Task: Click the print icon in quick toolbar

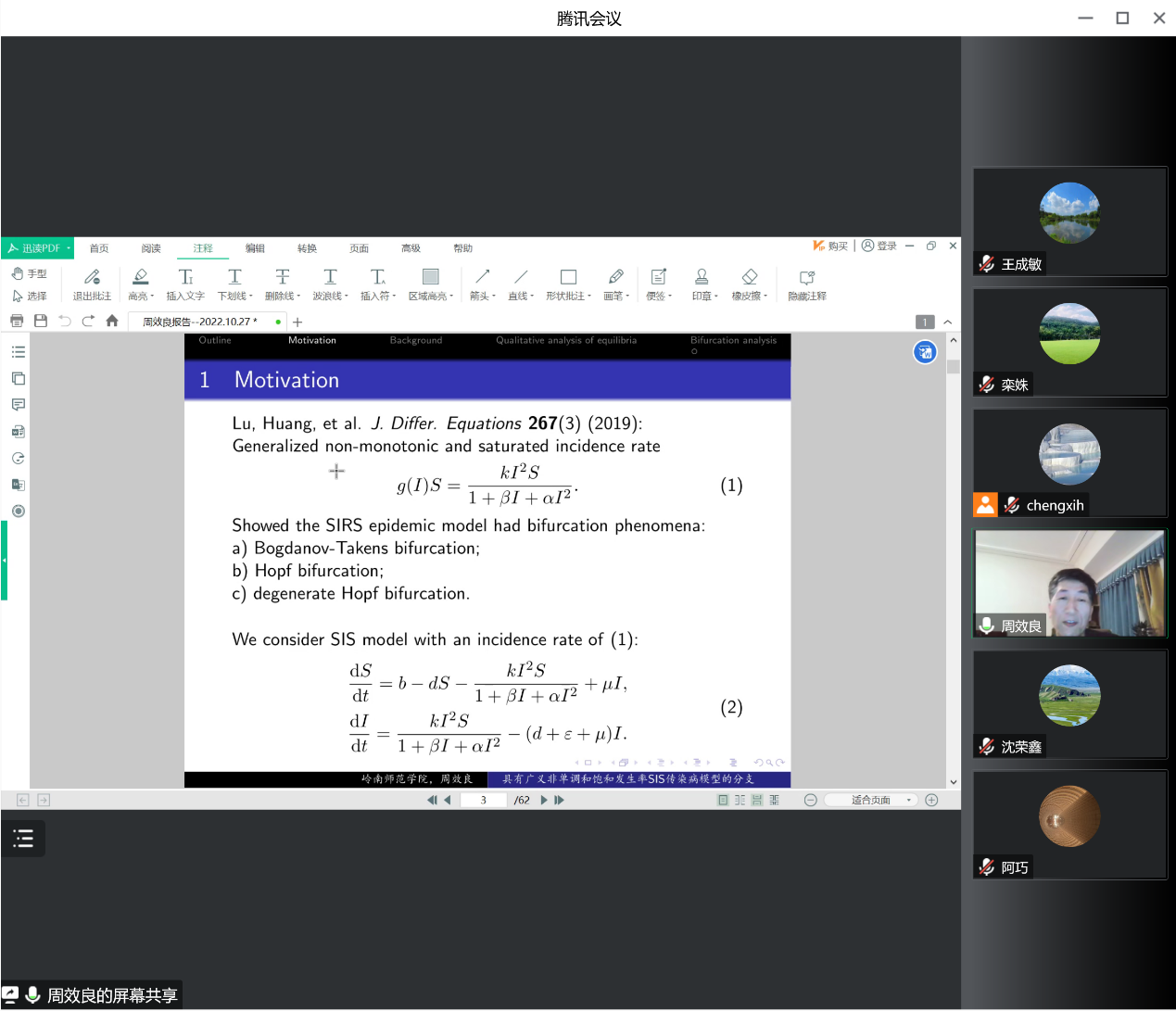Action: coord(17,322)
